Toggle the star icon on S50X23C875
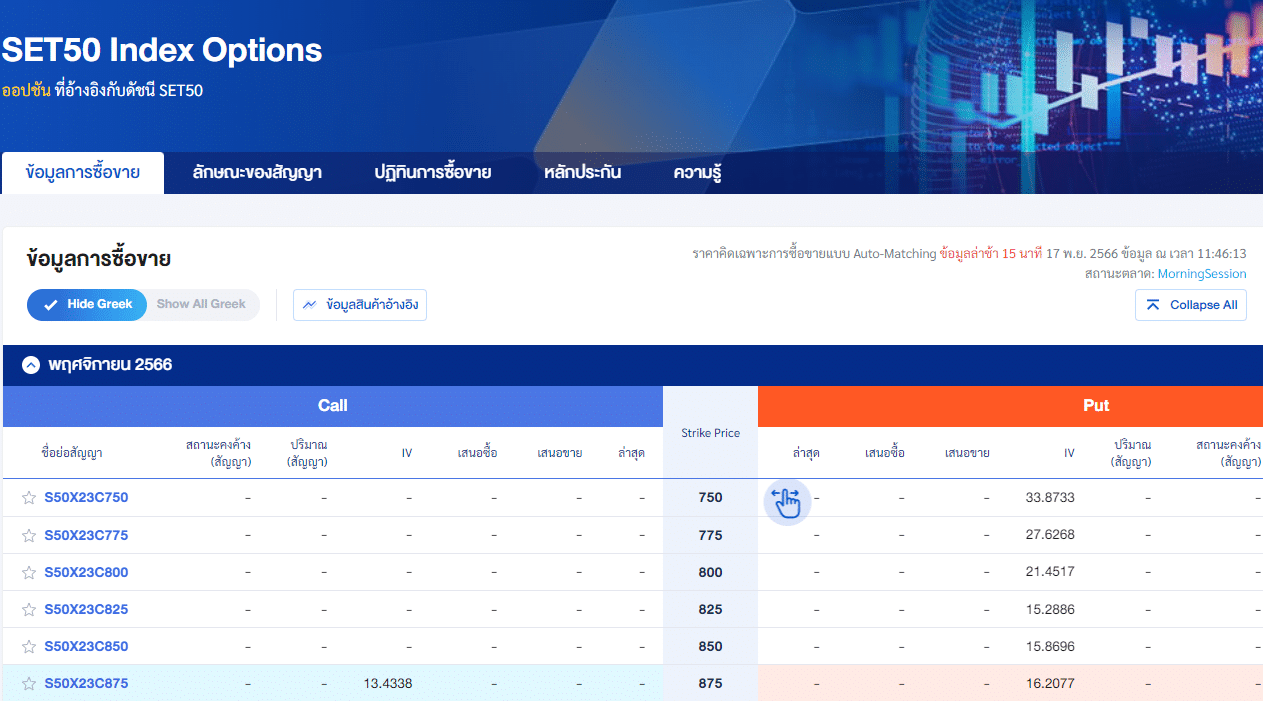This screenshot has width=1263, height=701. click(x=28, y=682)
